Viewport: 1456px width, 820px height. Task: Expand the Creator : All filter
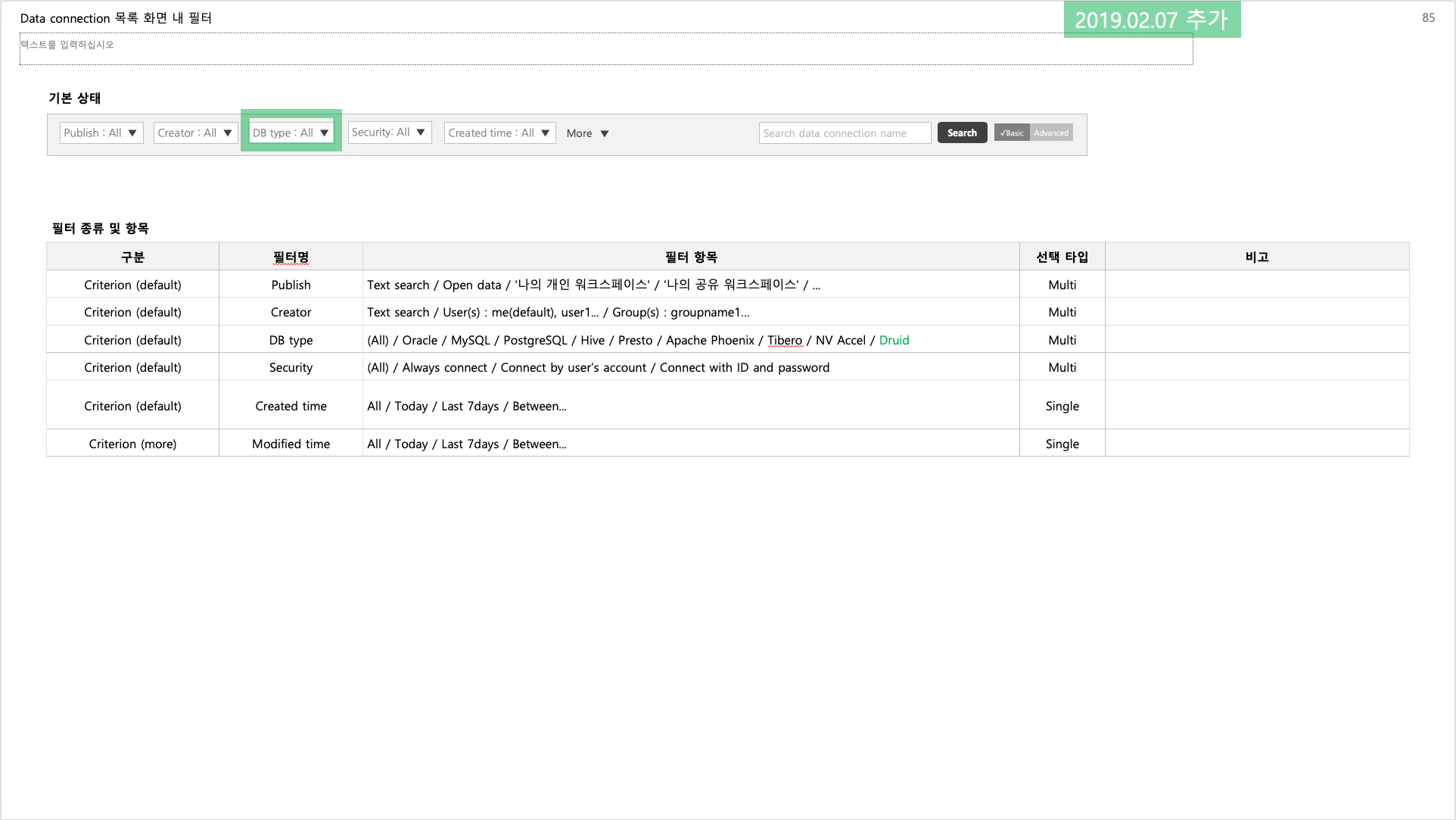pos(195,133)
